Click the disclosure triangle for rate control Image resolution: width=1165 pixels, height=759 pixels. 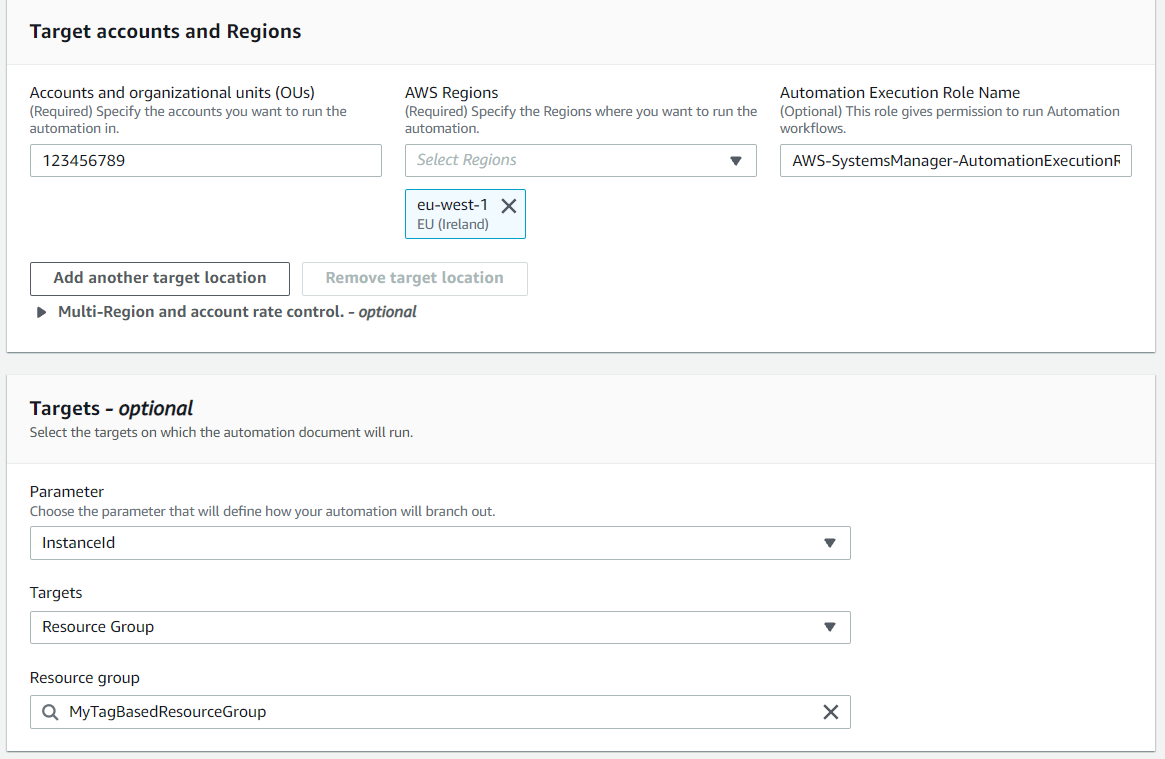(x=41, y=311)
